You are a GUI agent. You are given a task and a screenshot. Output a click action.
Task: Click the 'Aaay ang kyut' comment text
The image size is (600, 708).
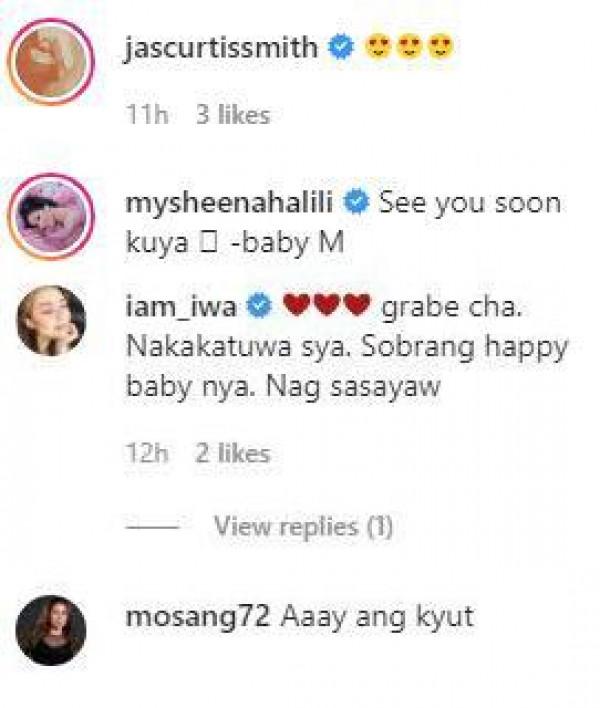(x=377, y=617)
